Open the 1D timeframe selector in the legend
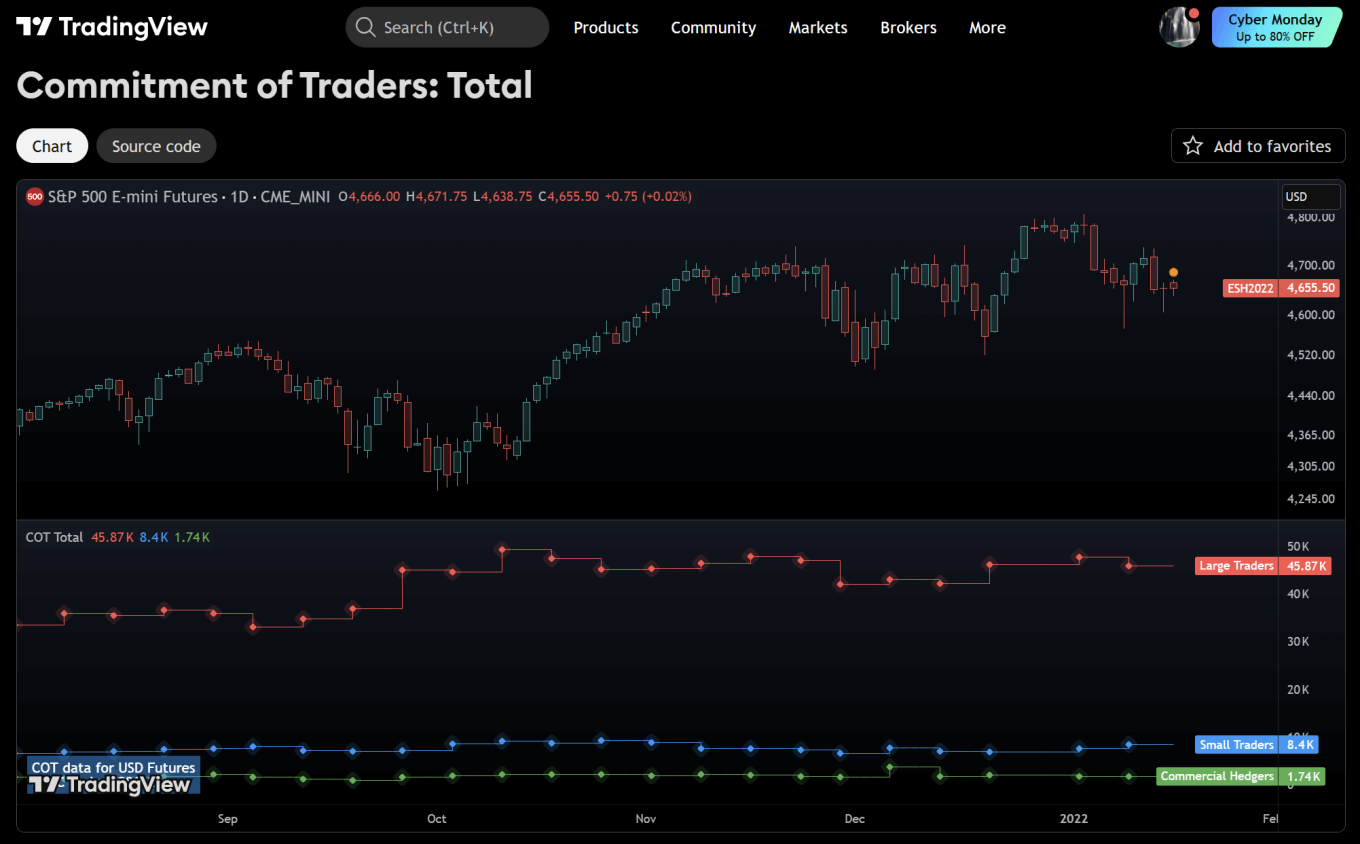Screen dimensions: 1360x844 click(240, 196)
